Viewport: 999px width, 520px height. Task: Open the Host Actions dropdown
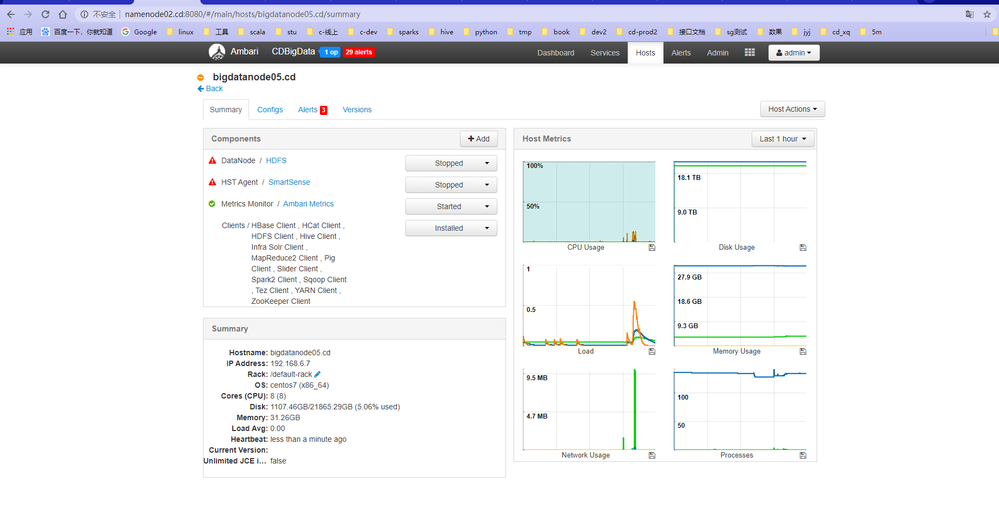(793, 109)
